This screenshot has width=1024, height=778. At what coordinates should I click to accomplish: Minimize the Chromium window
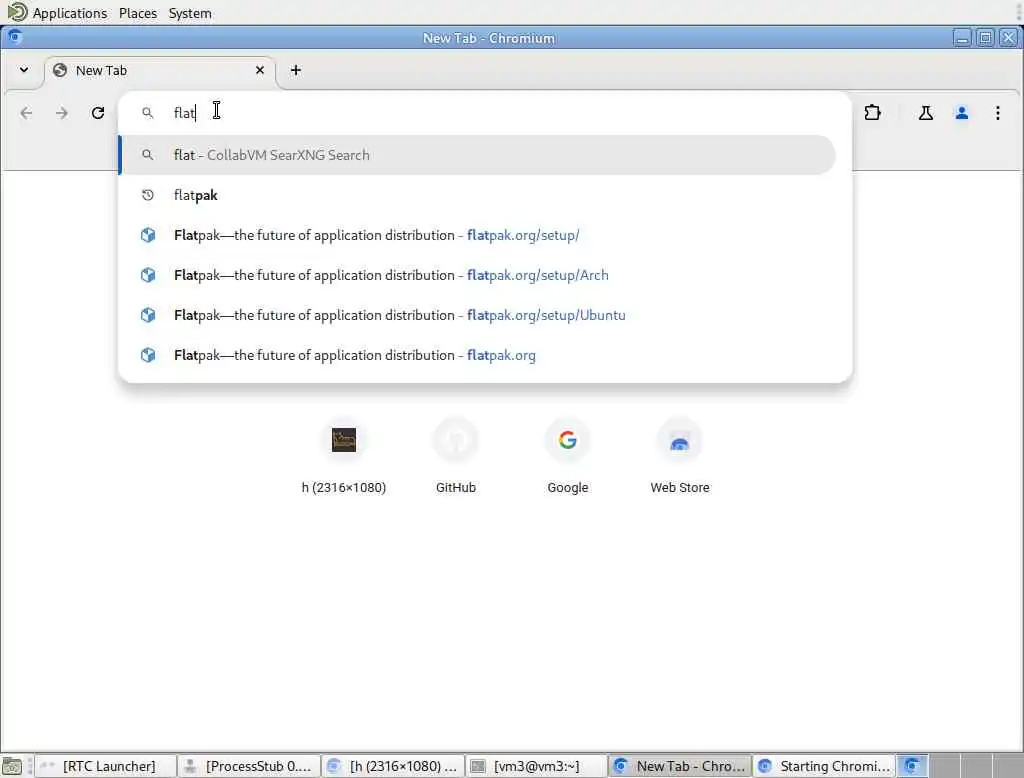tap(961, 38)
